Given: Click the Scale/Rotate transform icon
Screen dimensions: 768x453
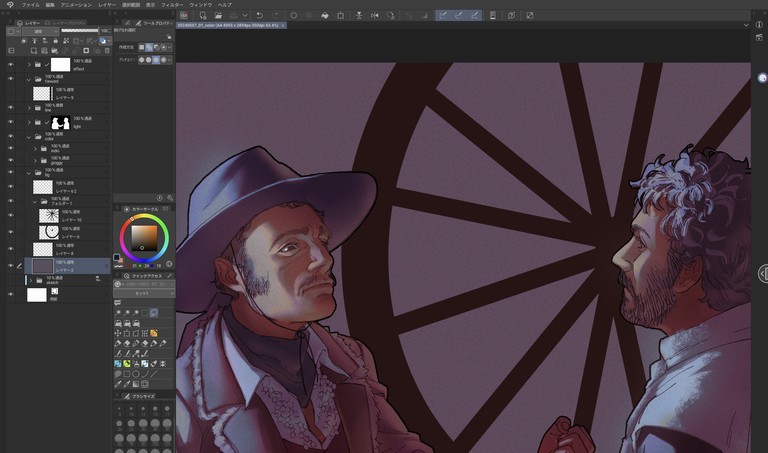Looking at the screenshot, I should [340, 15].
